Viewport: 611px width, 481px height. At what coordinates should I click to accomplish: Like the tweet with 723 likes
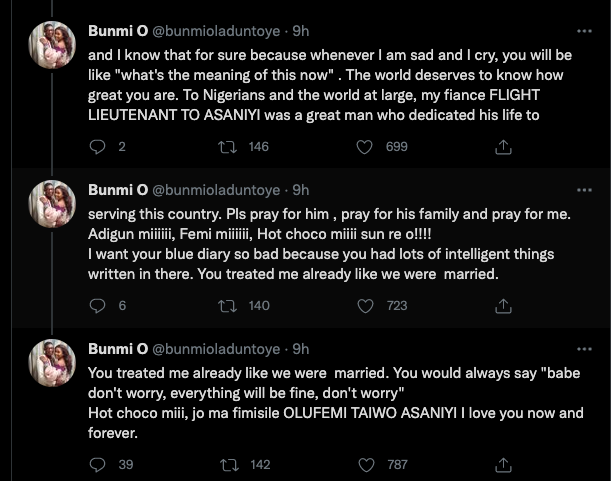367,306
